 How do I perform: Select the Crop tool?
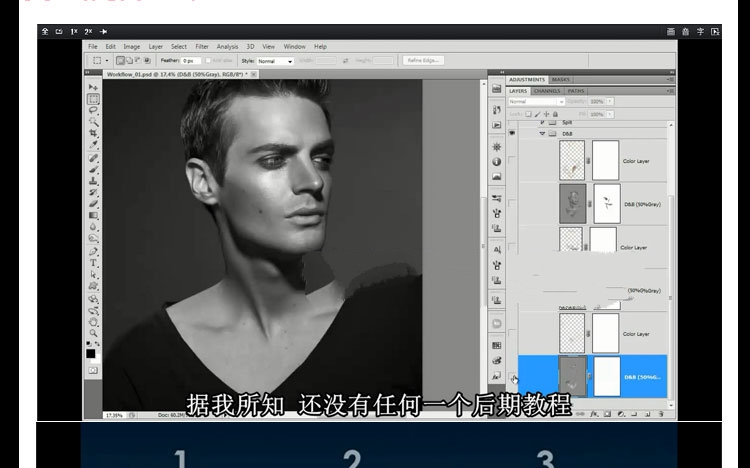pos(93,133)
